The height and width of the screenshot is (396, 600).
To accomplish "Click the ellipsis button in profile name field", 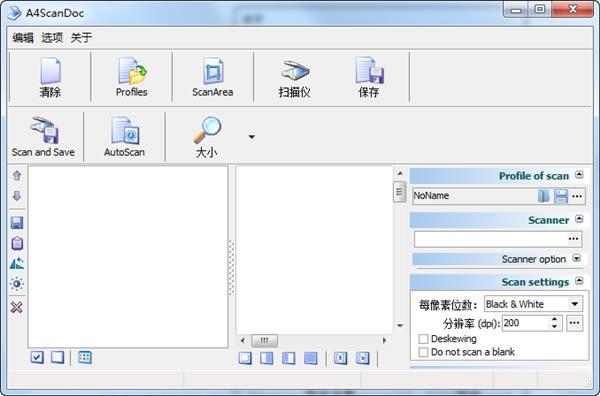I will [x=577, y=196].
